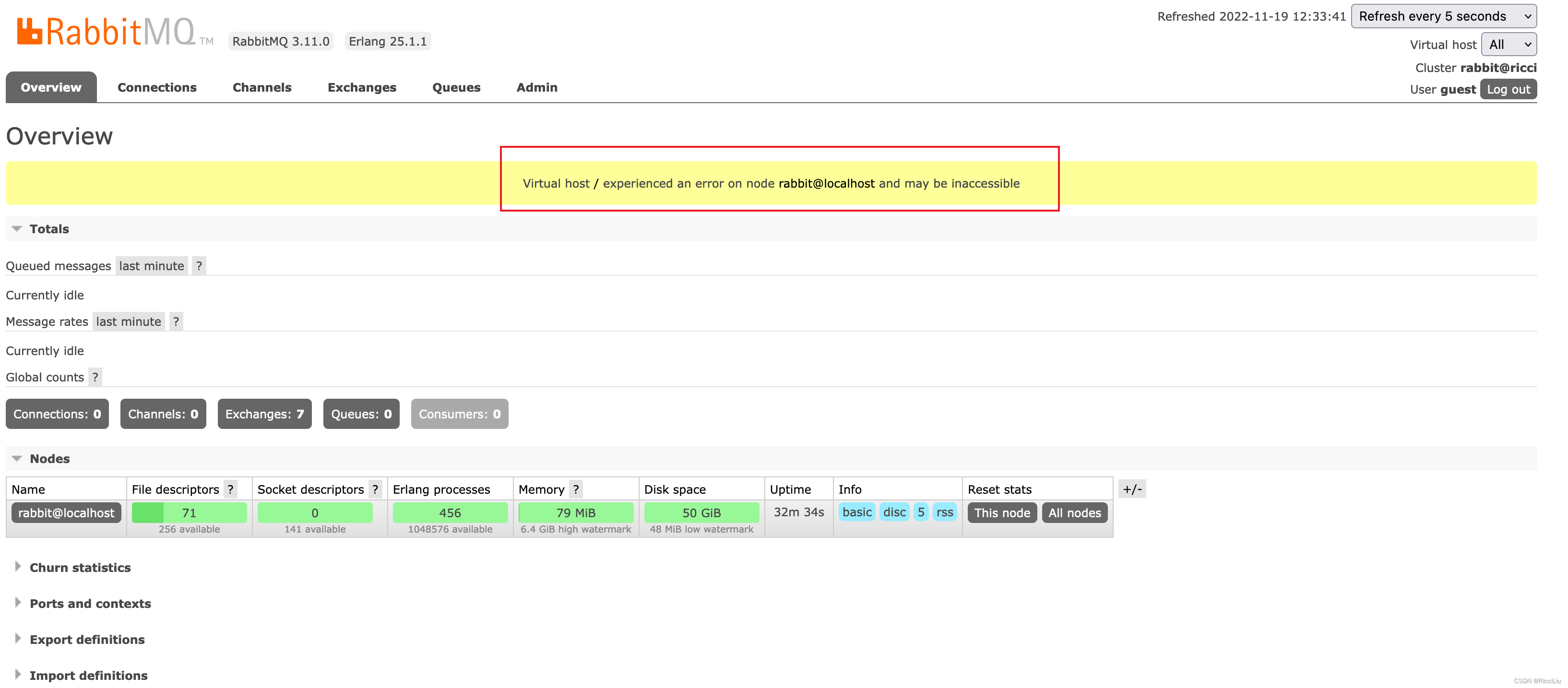Image resolution: width=1568 pixels, height=688 pixels.
Task: Open the refresh interval dropdown
Action: 1444,16
